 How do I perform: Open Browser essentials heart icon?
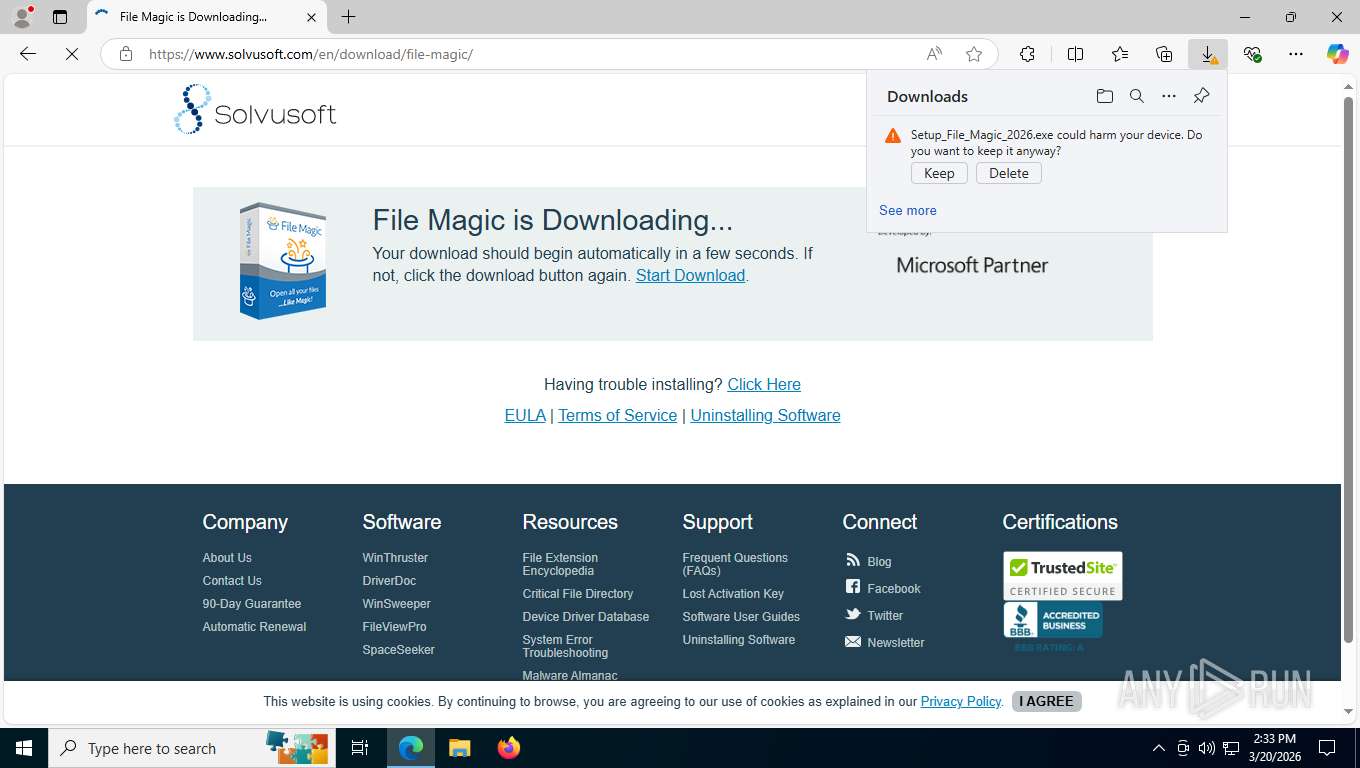1252,54
